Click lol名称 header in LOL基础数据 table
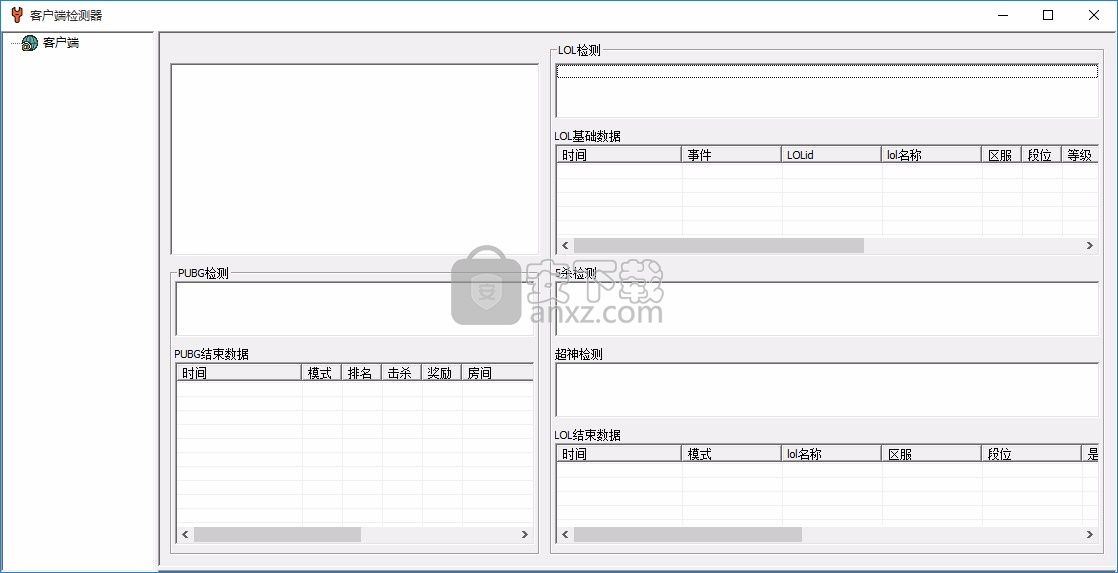1118x573 pixels. 931,155
